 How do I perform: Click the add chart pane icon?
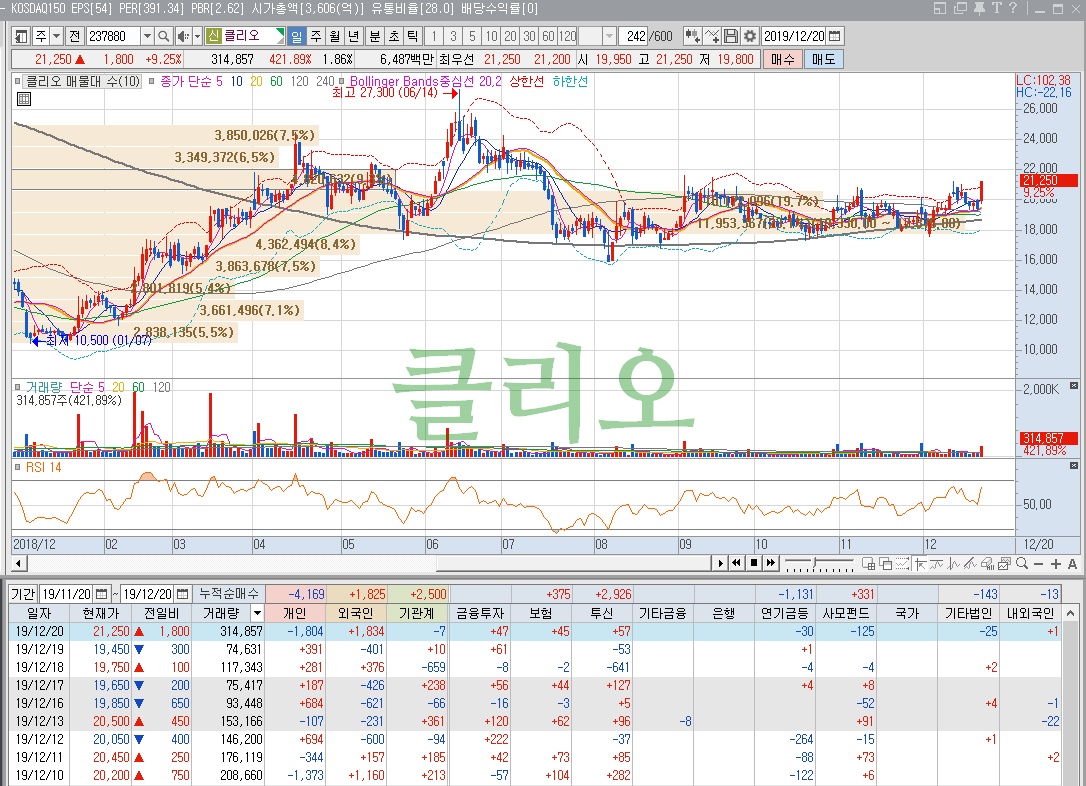(x=869, y=564)
